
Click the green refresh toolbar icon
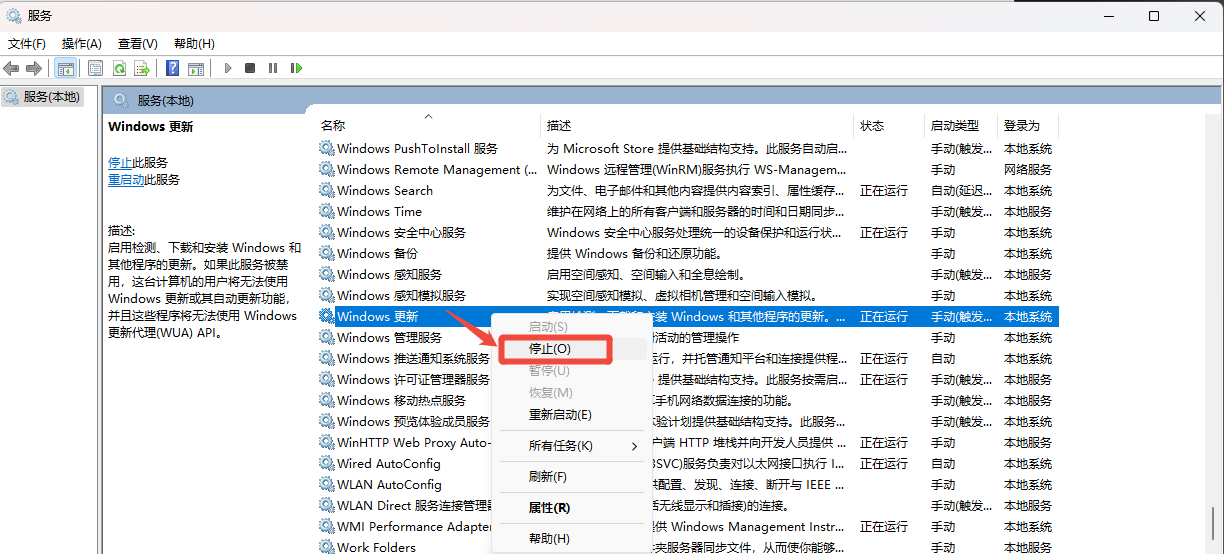coord(119,68)
